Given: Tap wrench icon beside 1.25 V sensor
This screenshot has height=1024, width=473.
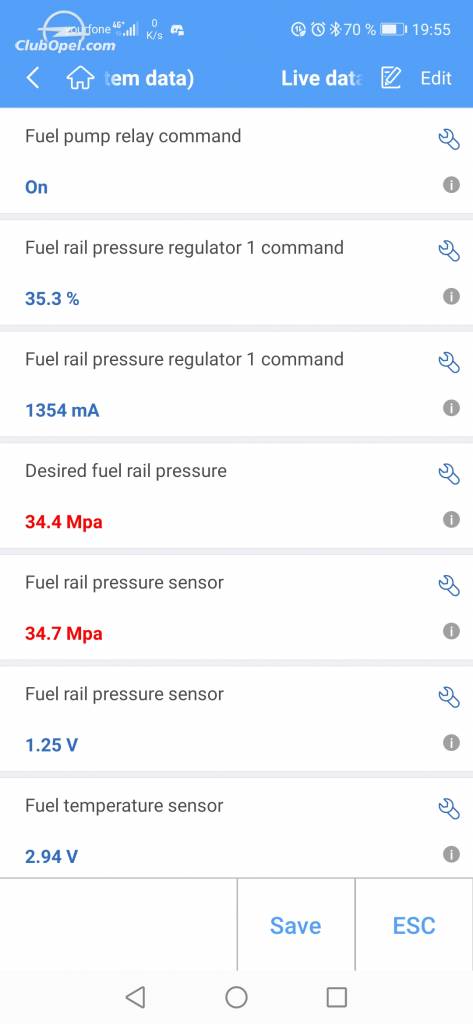Looking at the screenshot, I should [449, 697].
